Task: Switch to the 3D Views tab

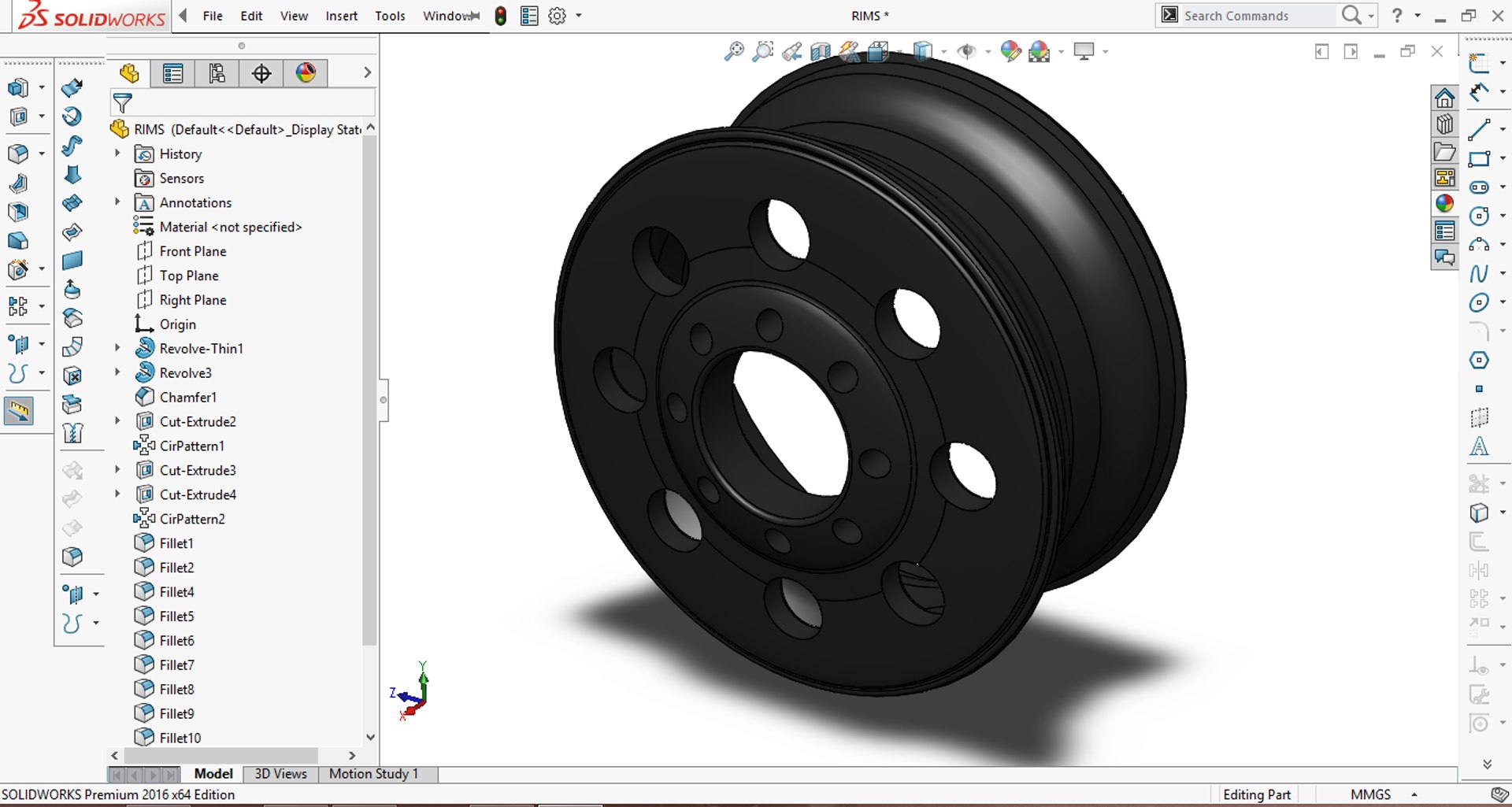Action: coord(280,774)
